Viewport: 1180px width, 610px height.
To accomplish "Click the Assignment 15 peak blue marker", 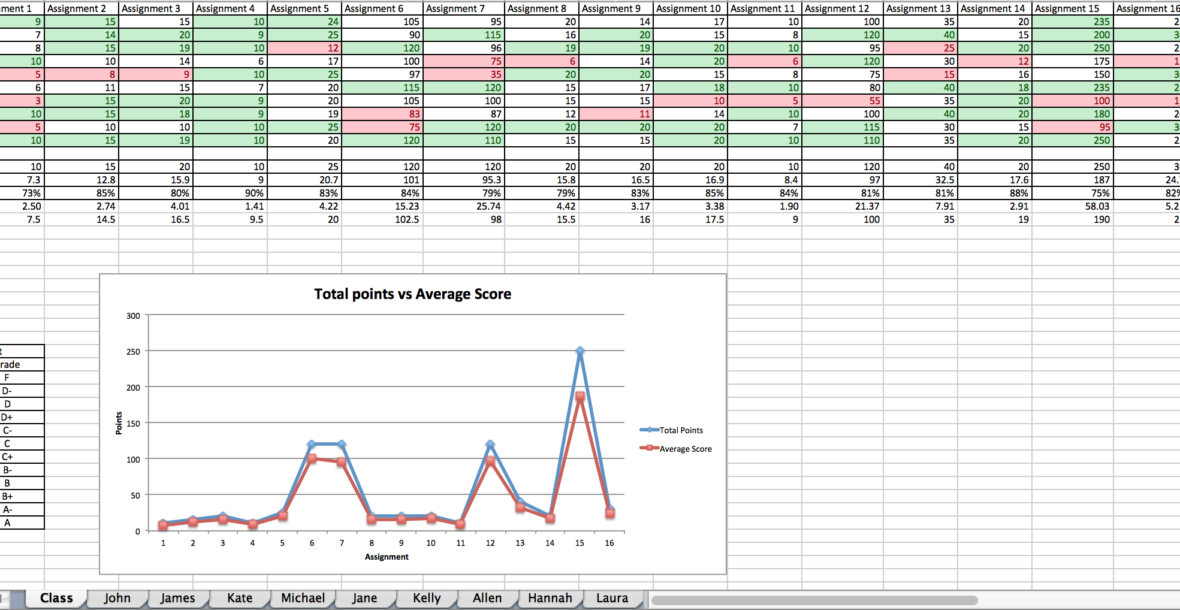I will click(579, 351).
